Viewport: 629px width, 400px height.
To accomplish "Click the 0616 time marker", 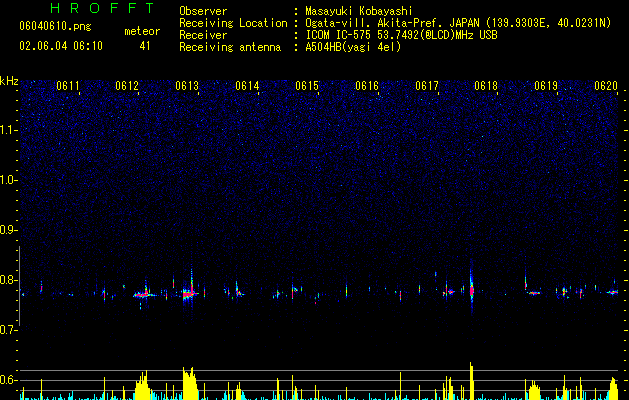I will click(367, 86).
